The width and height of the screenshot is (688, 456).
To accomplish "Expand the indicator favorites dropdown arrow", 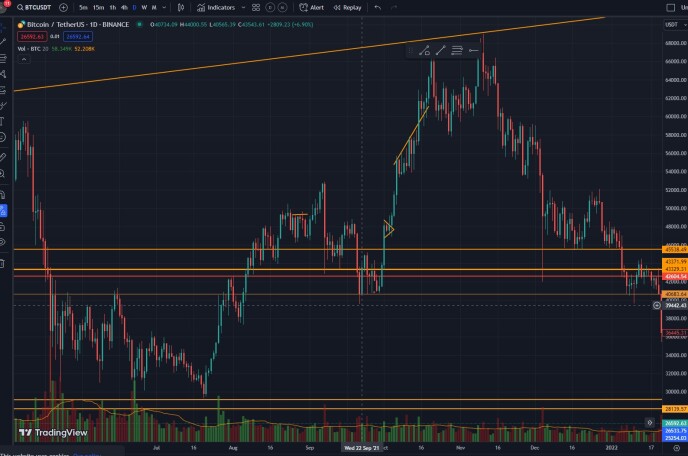I will point(244,7).
